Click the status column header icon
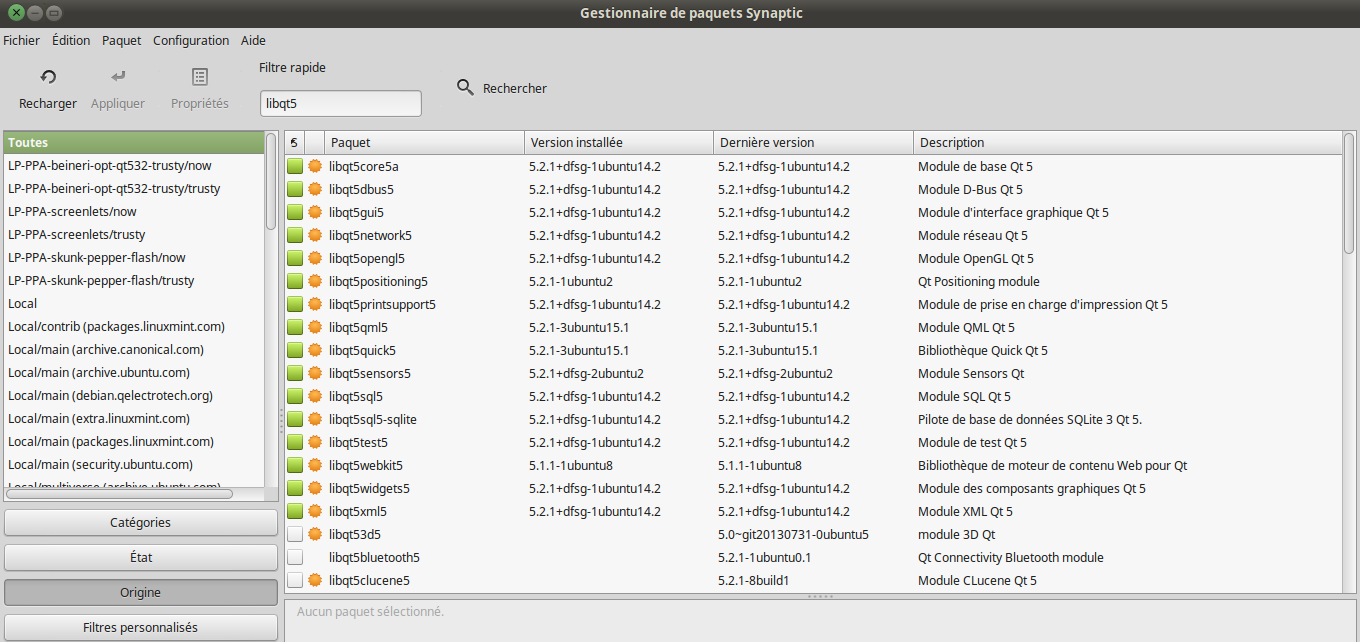Image resolution: width=1360 pixels, height=642 pixels. (x=294, y=143)
